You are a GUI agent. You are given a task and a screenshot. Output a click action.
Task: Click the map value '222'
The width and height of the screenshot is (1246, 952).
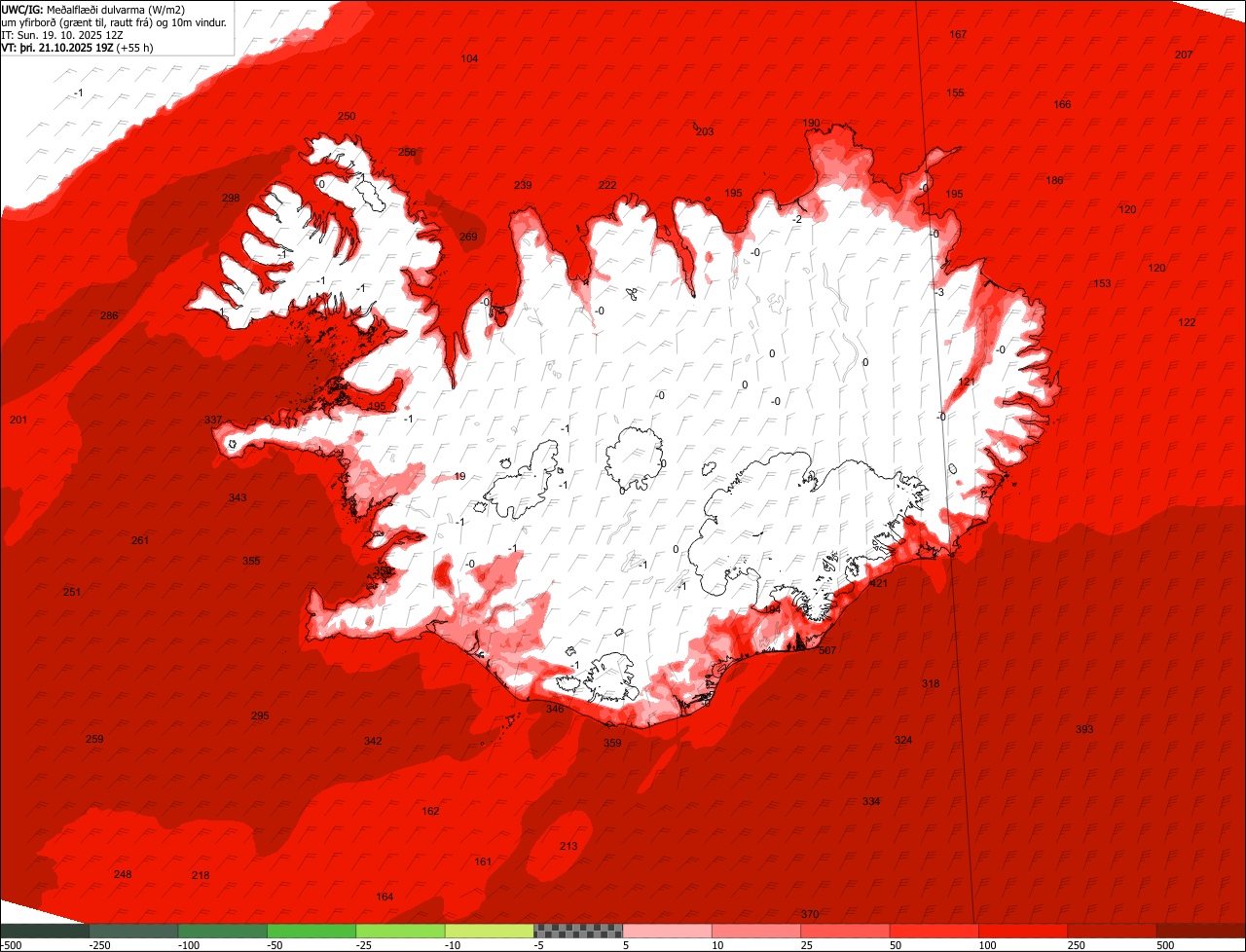pyautogui.click(x=607, y=185)
